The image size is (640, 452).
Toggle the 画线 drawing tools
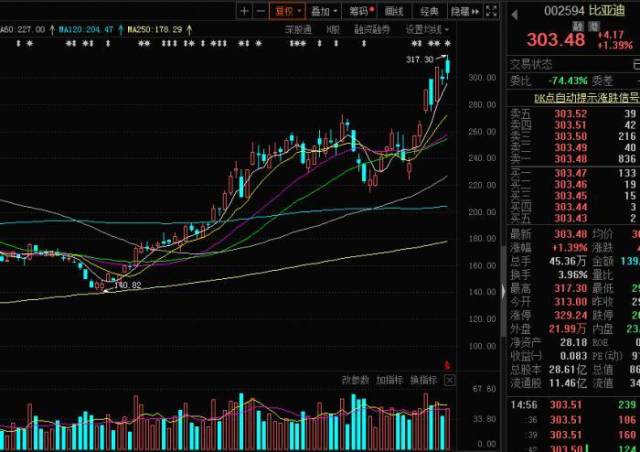[395, 11]
